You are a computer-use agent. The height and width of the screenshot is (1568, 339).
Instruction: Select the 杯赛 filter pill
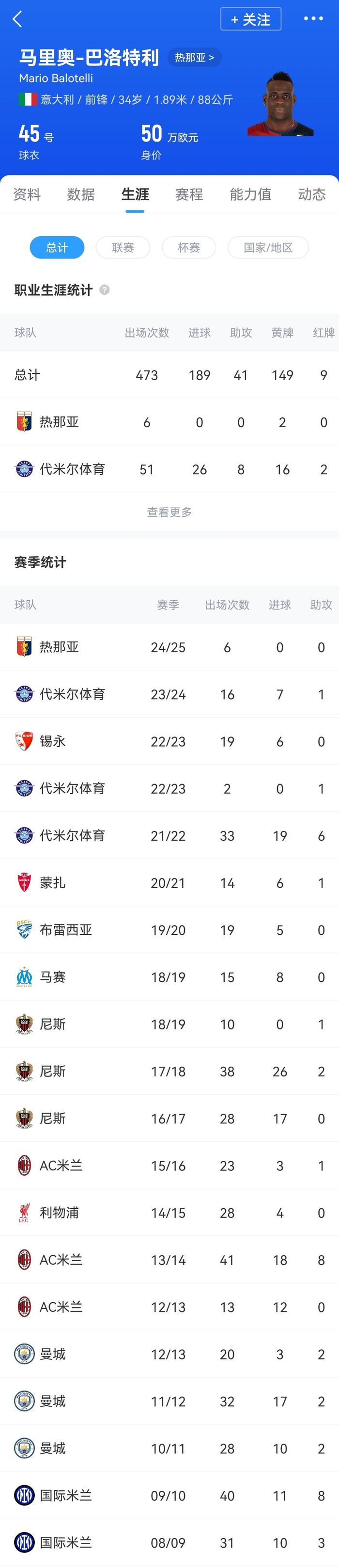coord(188,247)
